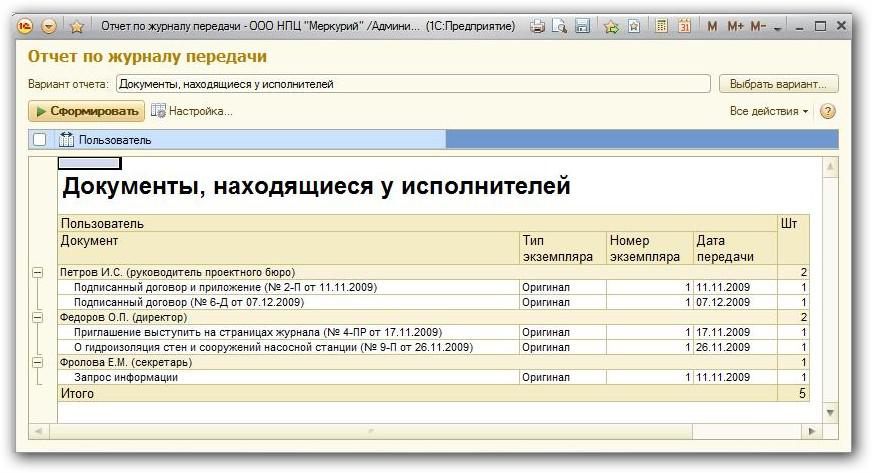Select the Федоров О.П. (директор) row
872x473 pixels.
coord(433,317)
